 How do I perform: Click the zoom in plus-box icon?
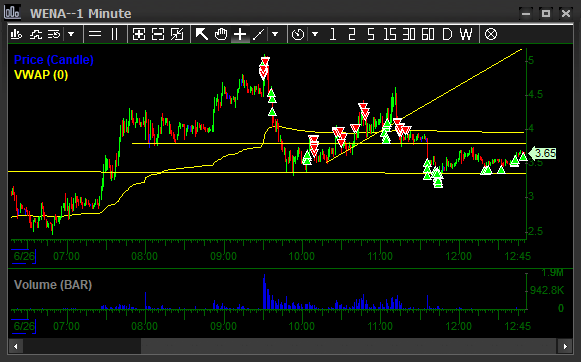[139, 34]
